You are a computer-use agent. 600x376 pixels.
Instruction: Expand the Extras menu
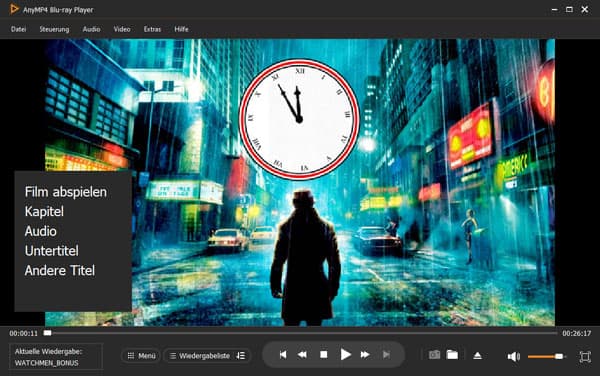152,29
